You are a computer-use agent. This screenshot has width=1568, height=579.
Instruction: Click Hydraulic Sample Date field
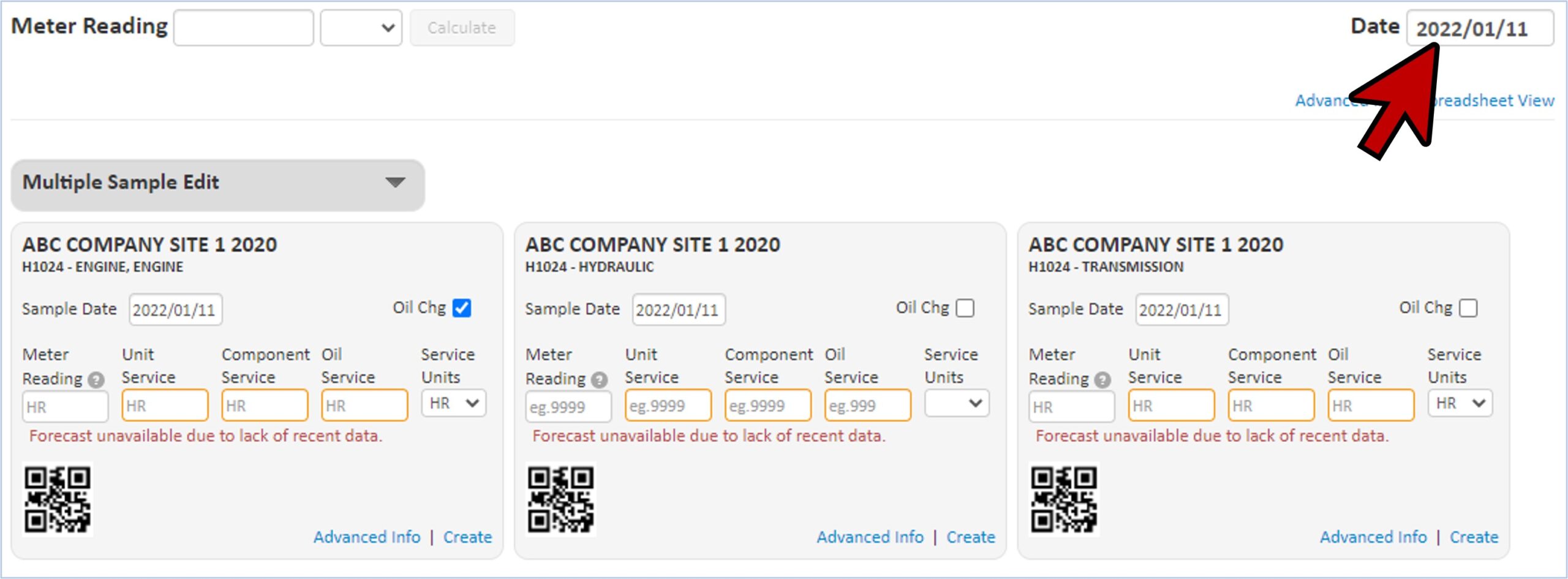coord(678,310)
